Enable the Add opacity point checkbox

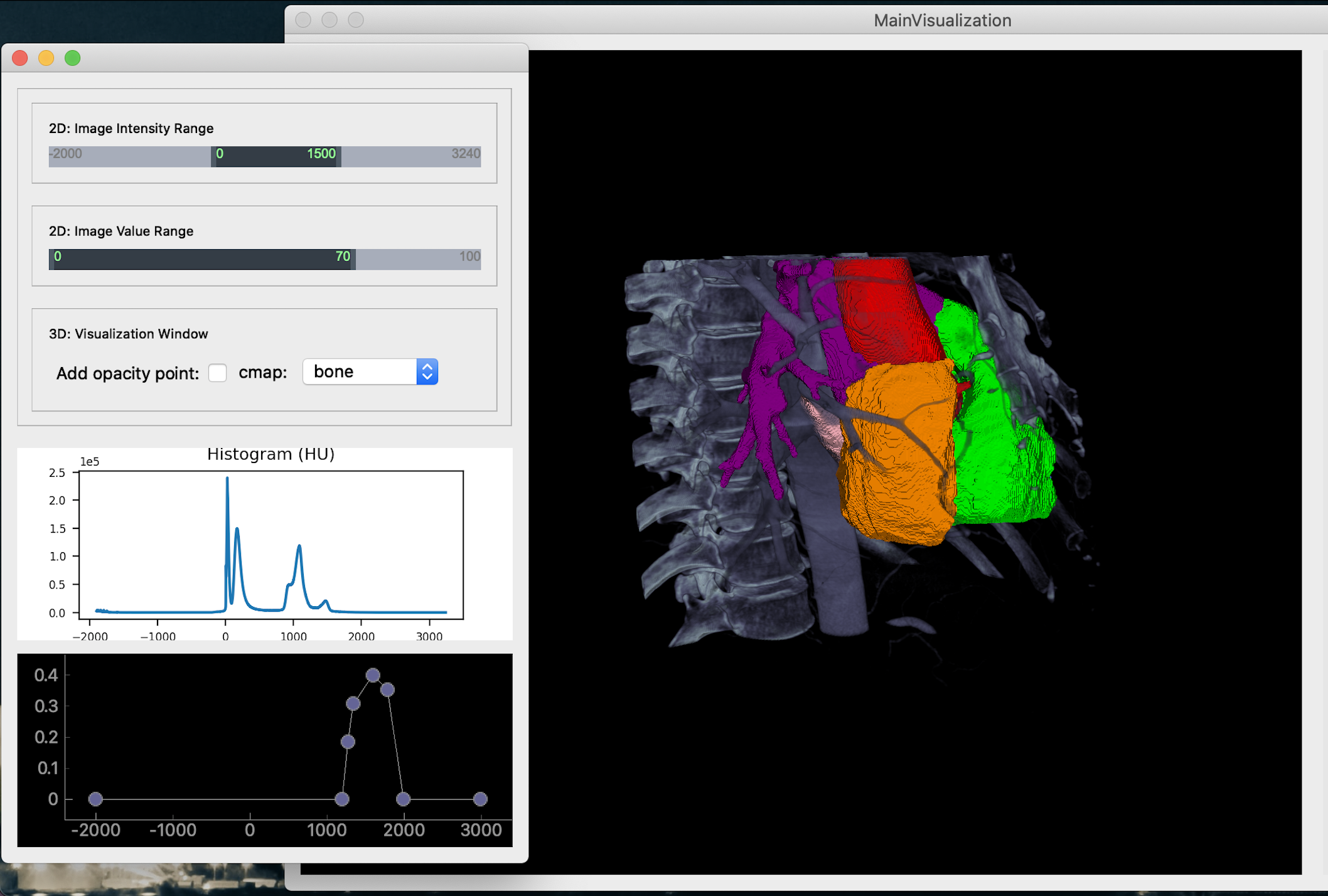[x=217, y=373]
